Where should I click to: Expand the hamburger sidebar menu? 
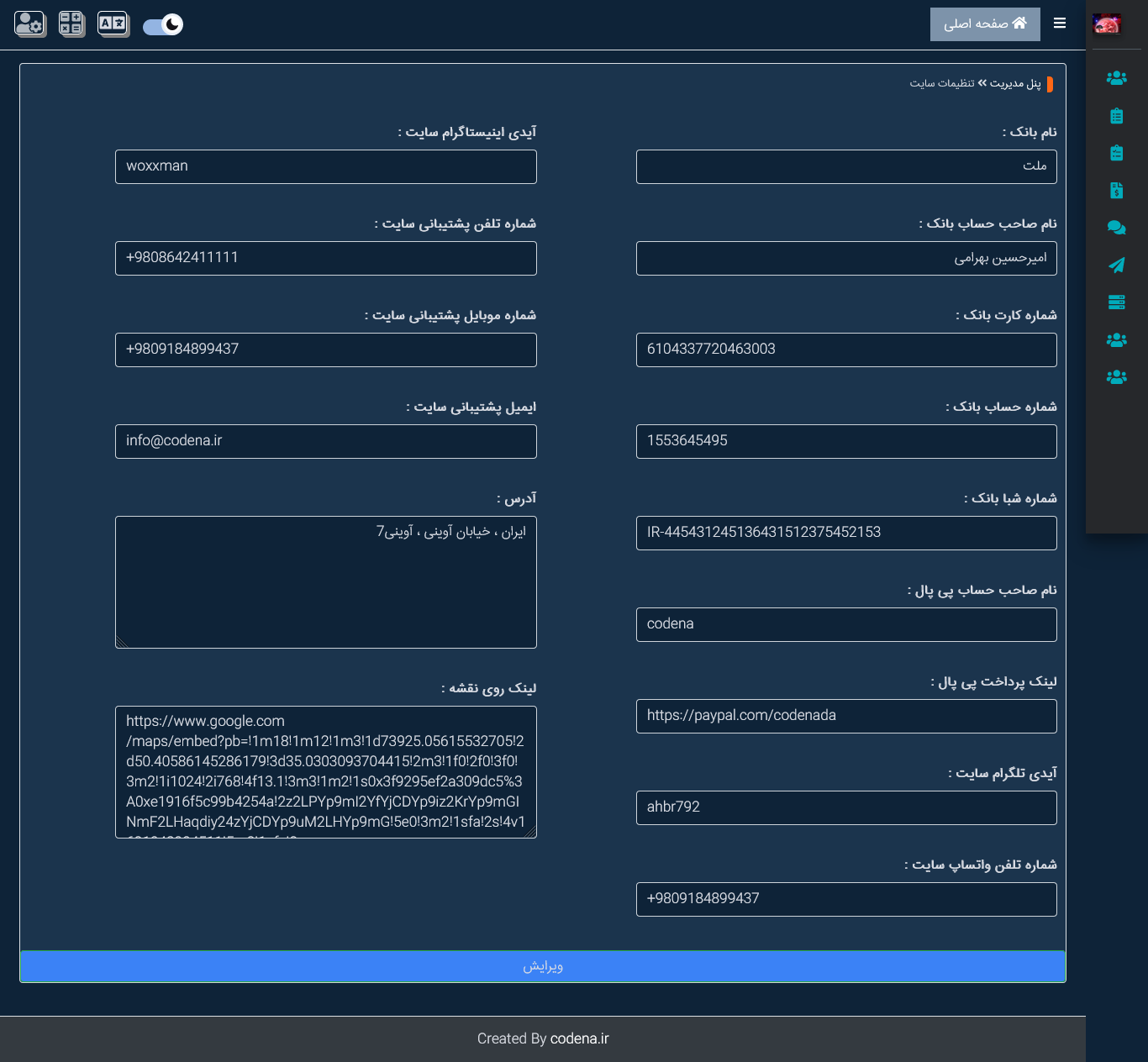(x=1060, y=24)
